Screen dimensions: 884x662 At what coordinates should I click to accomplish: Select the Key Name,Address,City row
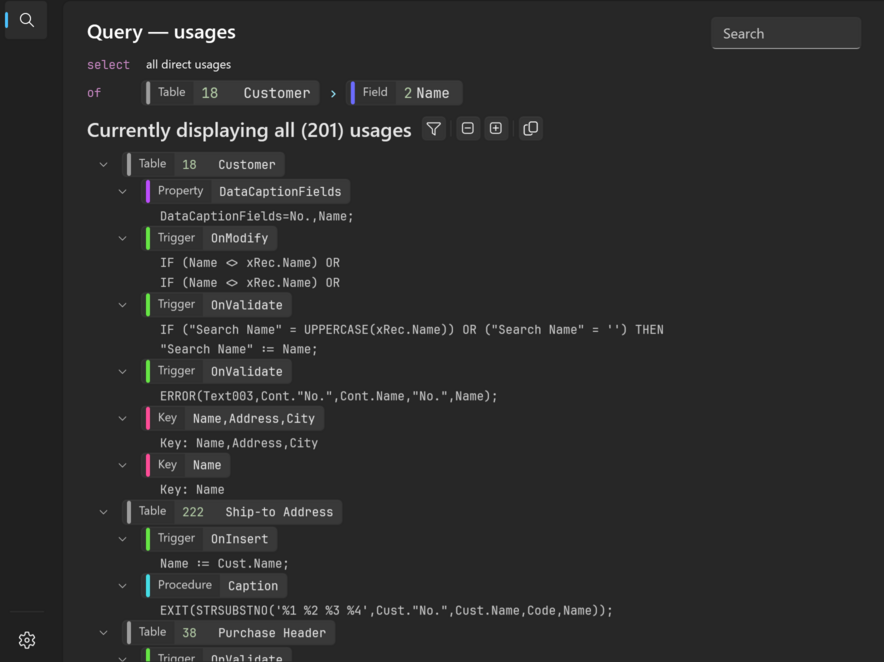[233, 418]
